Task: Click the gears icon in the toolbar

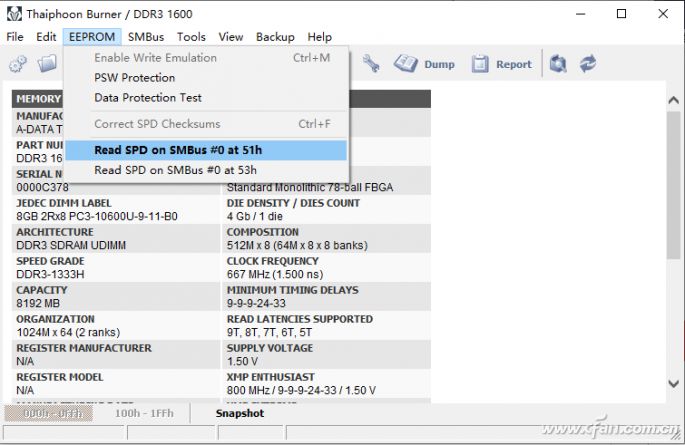Action: pos(18,64)
